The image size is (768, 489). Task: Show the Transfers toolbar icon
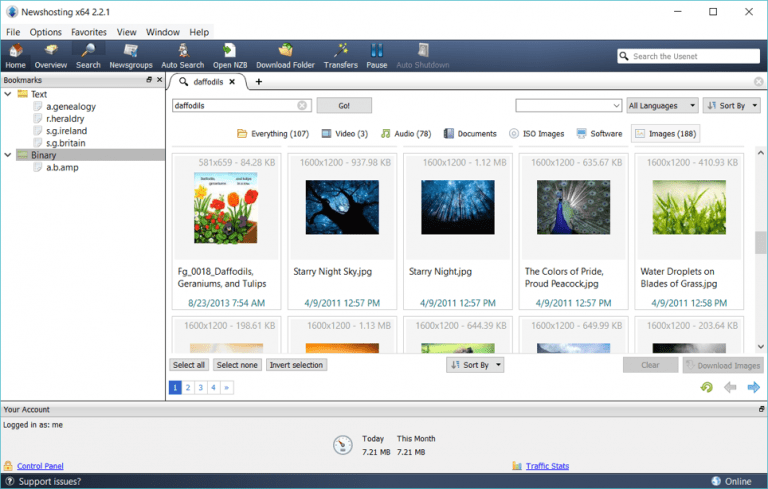pos(340,56)
